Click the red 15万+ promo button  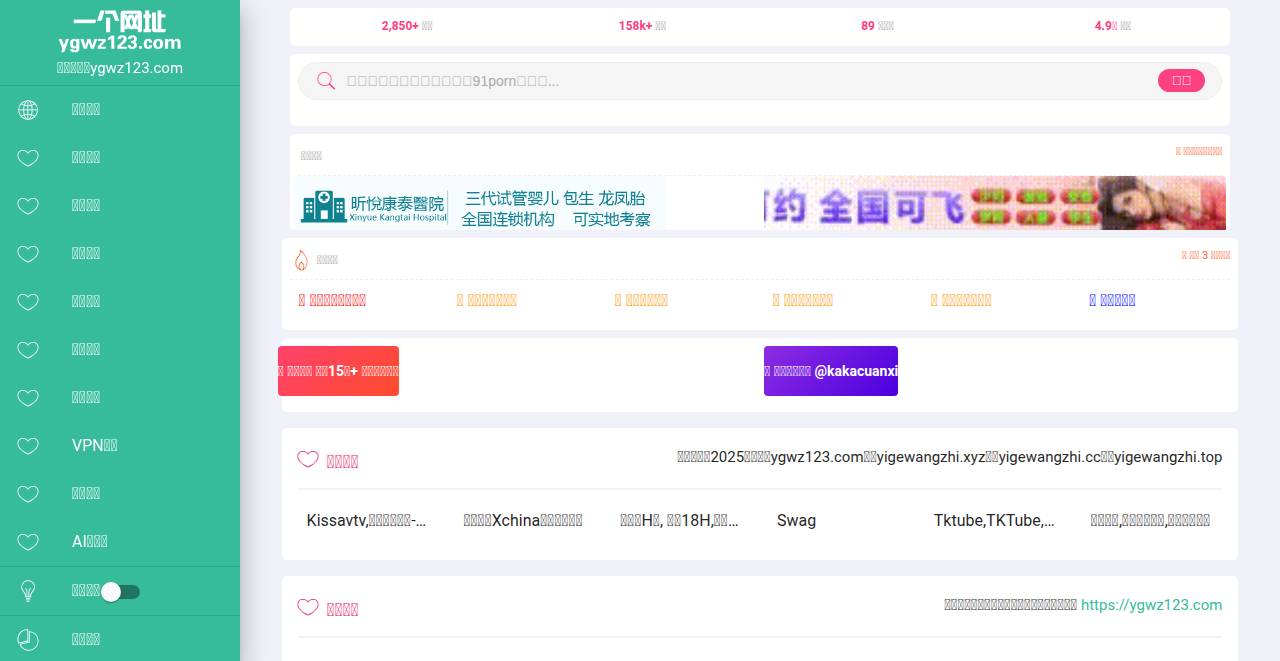pos(338,371)
